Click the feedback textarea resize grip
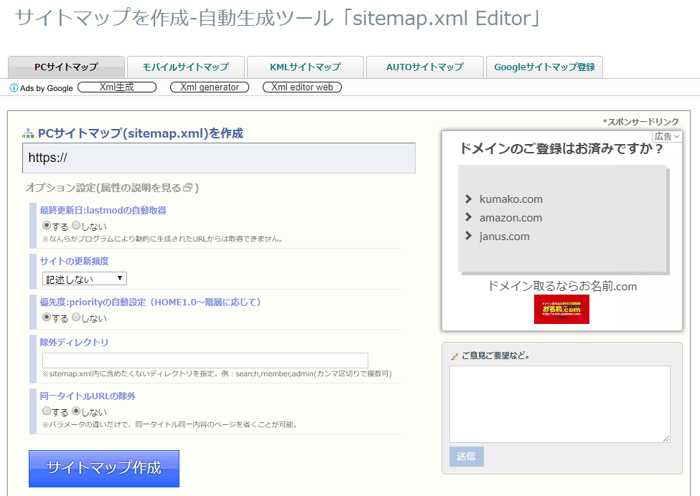 [666, 438]
